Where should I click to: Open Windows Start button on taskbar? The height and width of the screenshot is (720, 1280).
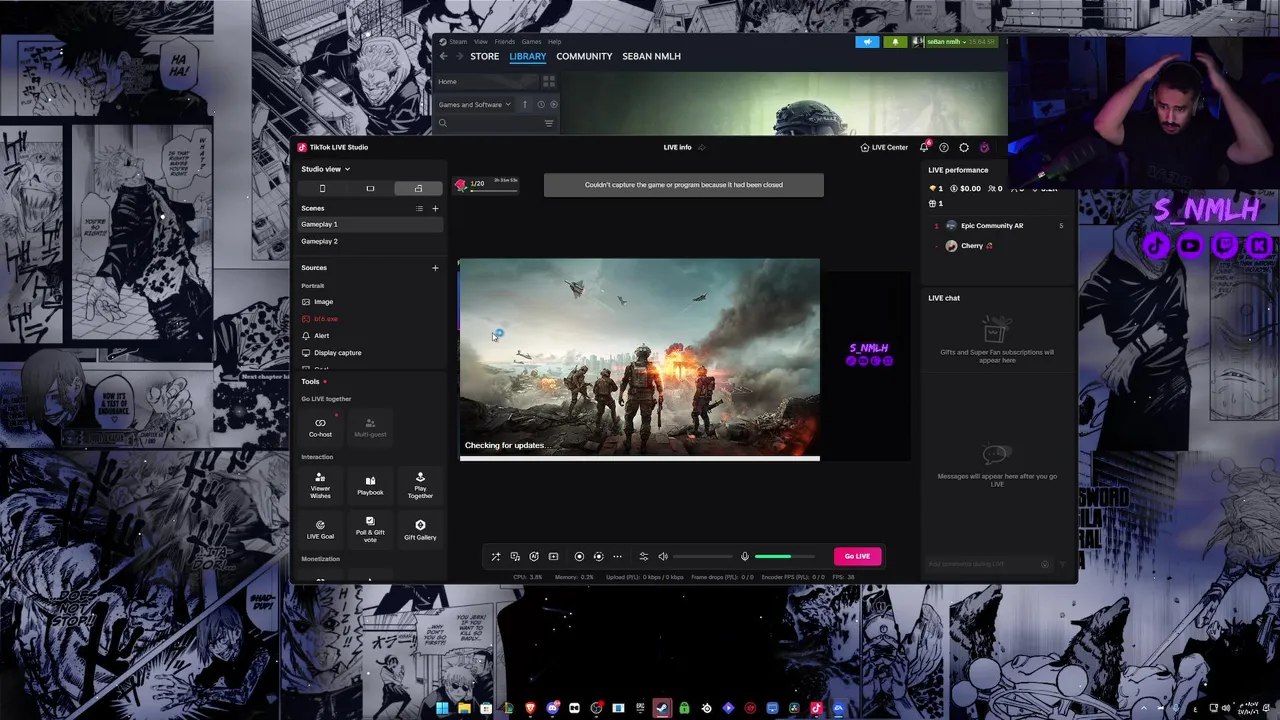pyautogui.click(x=442, y=708)
